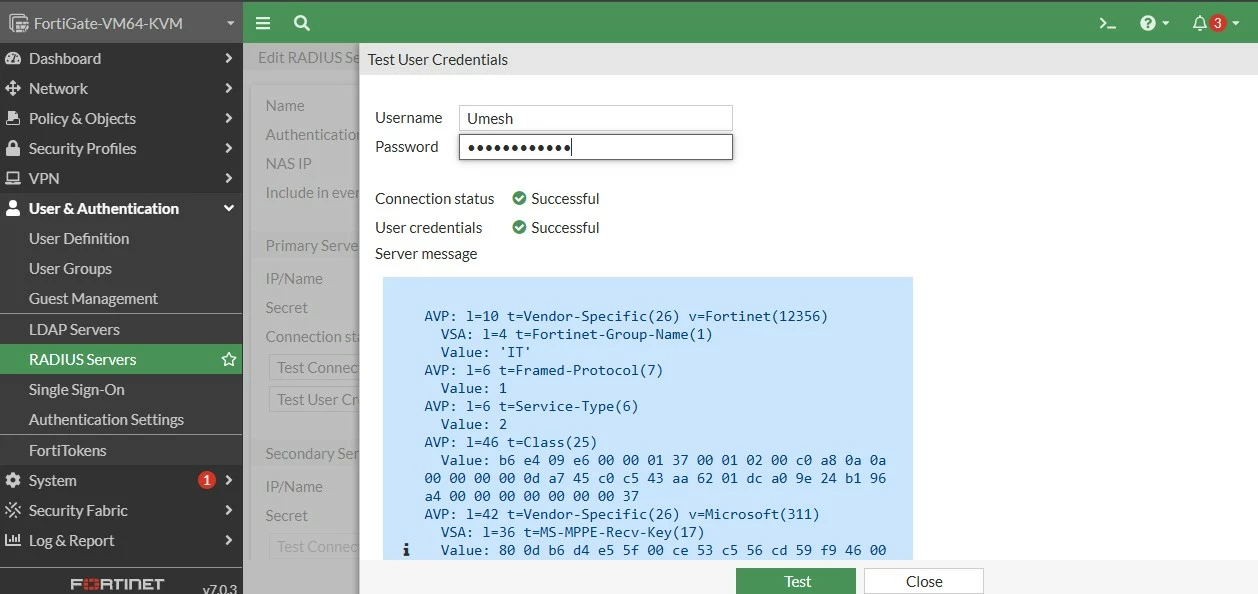Expand the Network menu chevron
Image resolution: width=1258 pixels, height=594 pixels.
pyautogui.click(x=229, y=89)
